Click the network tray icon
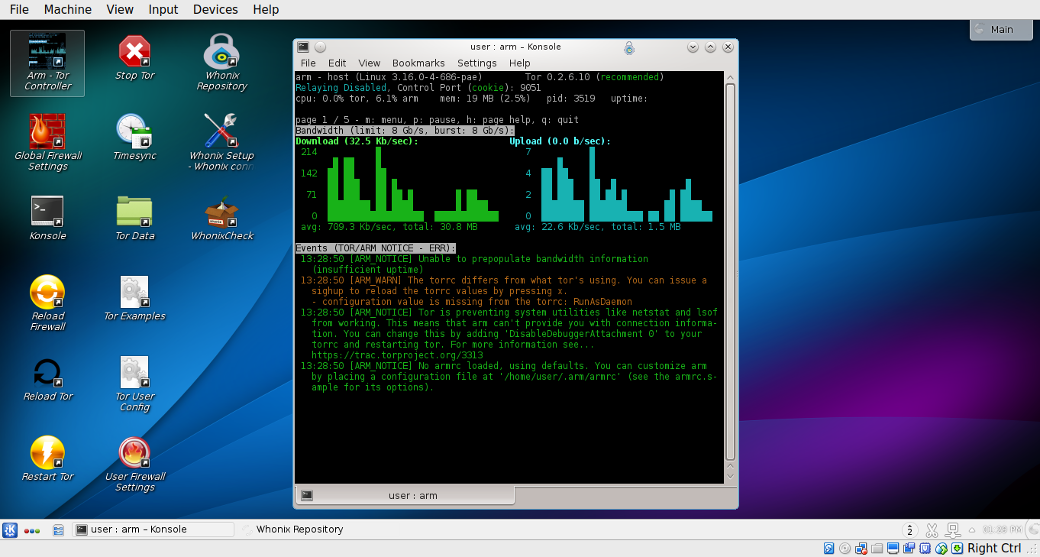Image resolution: width=1040 pixels, height=557 pixels. 953,530
